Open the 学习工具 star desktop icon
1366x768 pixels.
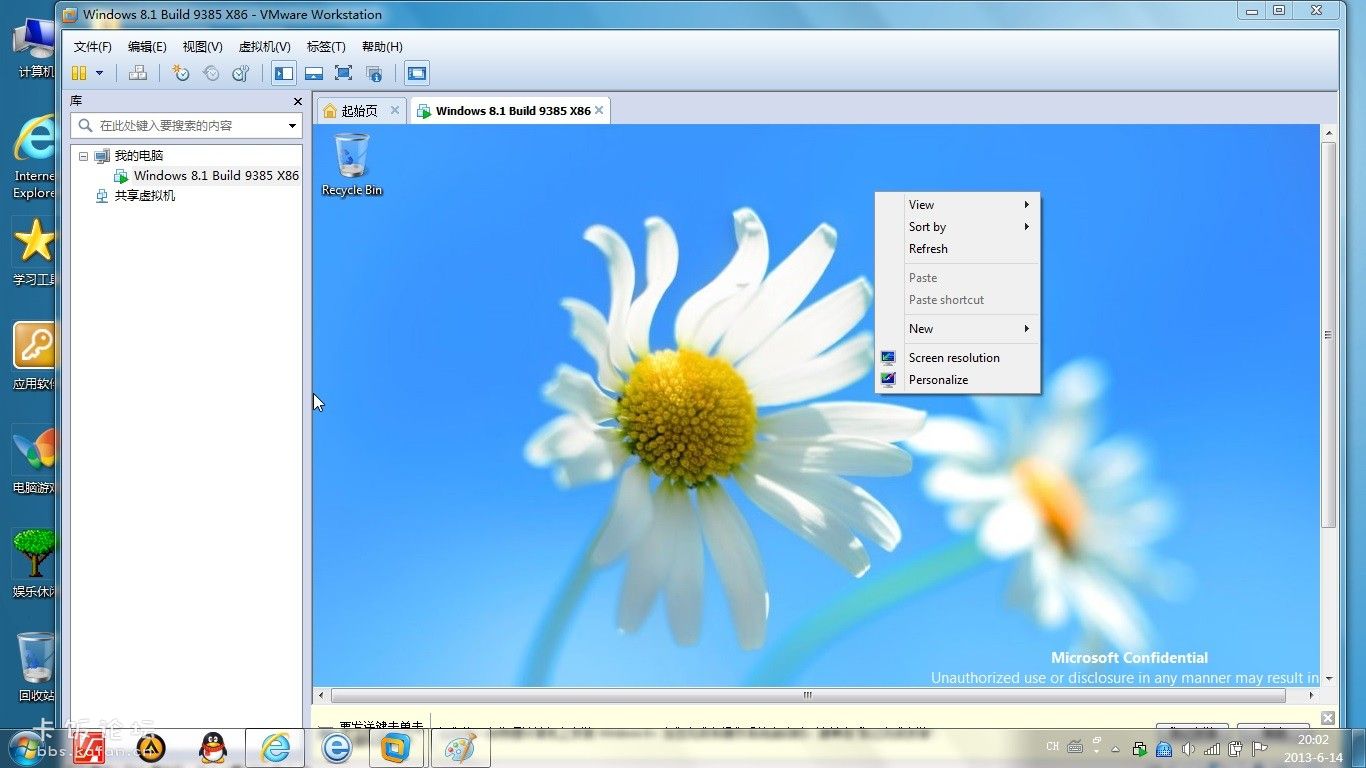tap(34, 254)
